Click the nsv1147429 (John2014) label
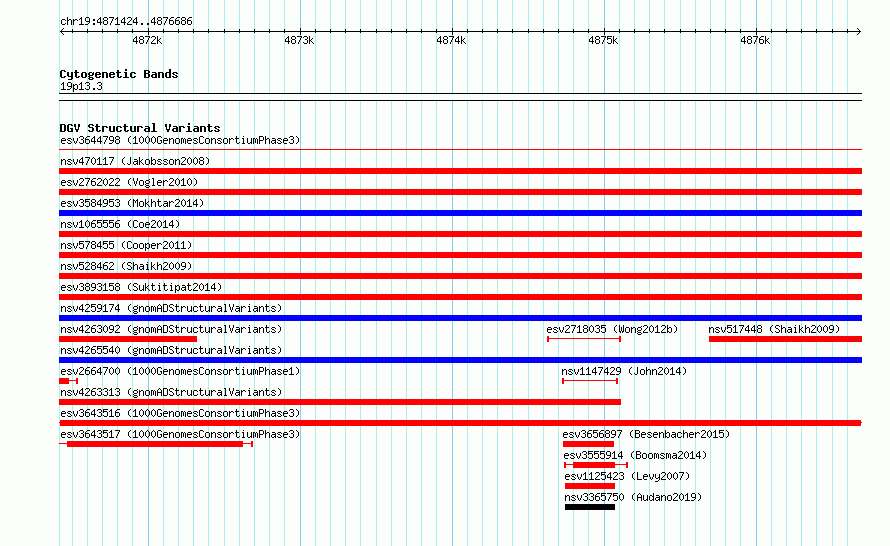 [x=624, y=371]
